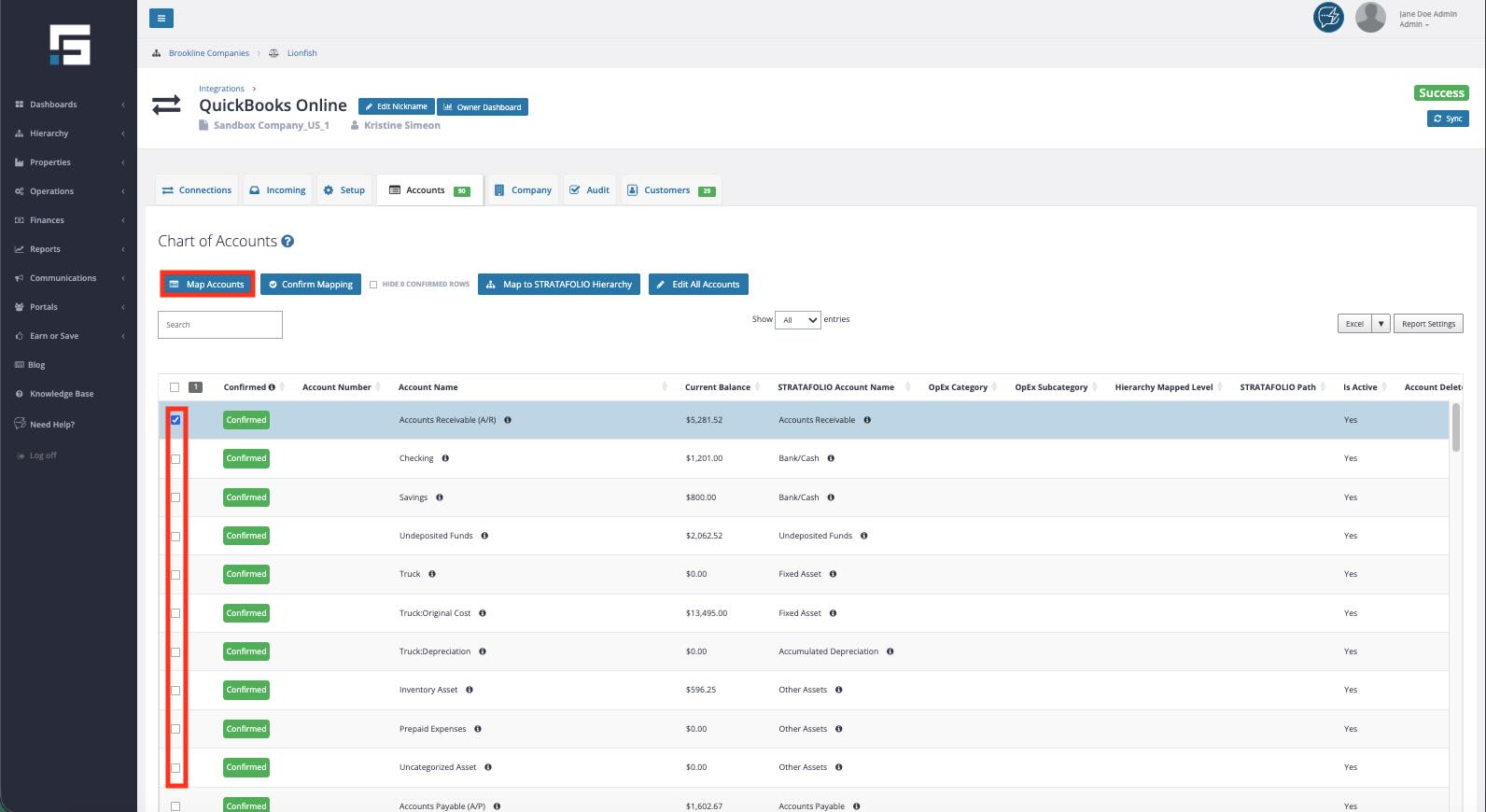Image resolution: width=1486 pixels, height=812 pixels.
Task: Click the Map Accounts button
Action: pos(207,285)
